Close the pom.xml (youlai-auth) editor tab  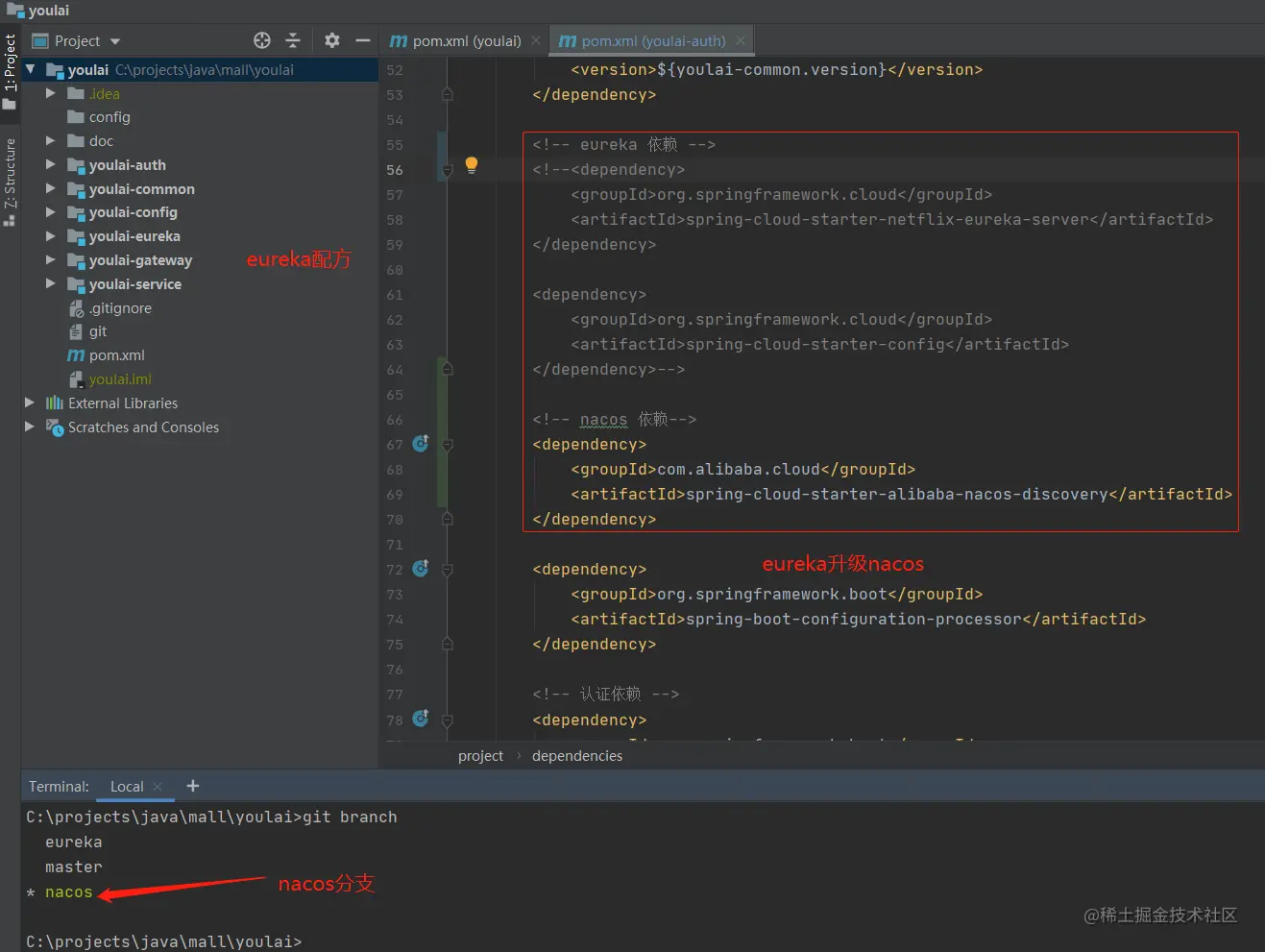click(741, 40)
